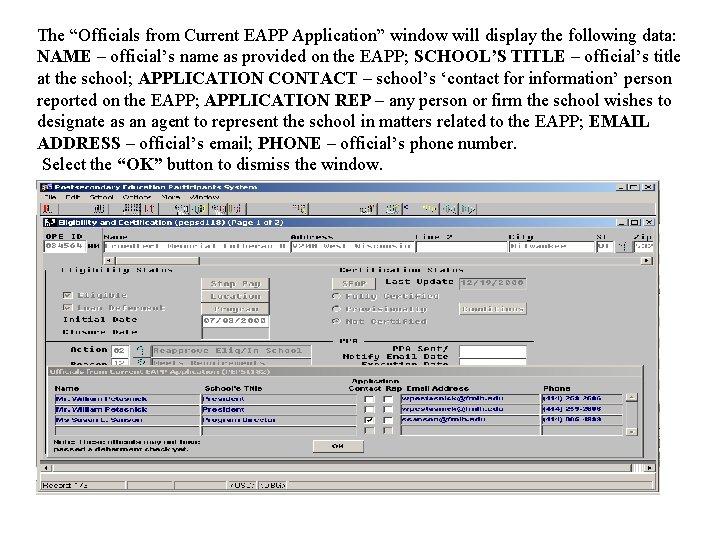Click the OPE ID field

click(65, 246)
